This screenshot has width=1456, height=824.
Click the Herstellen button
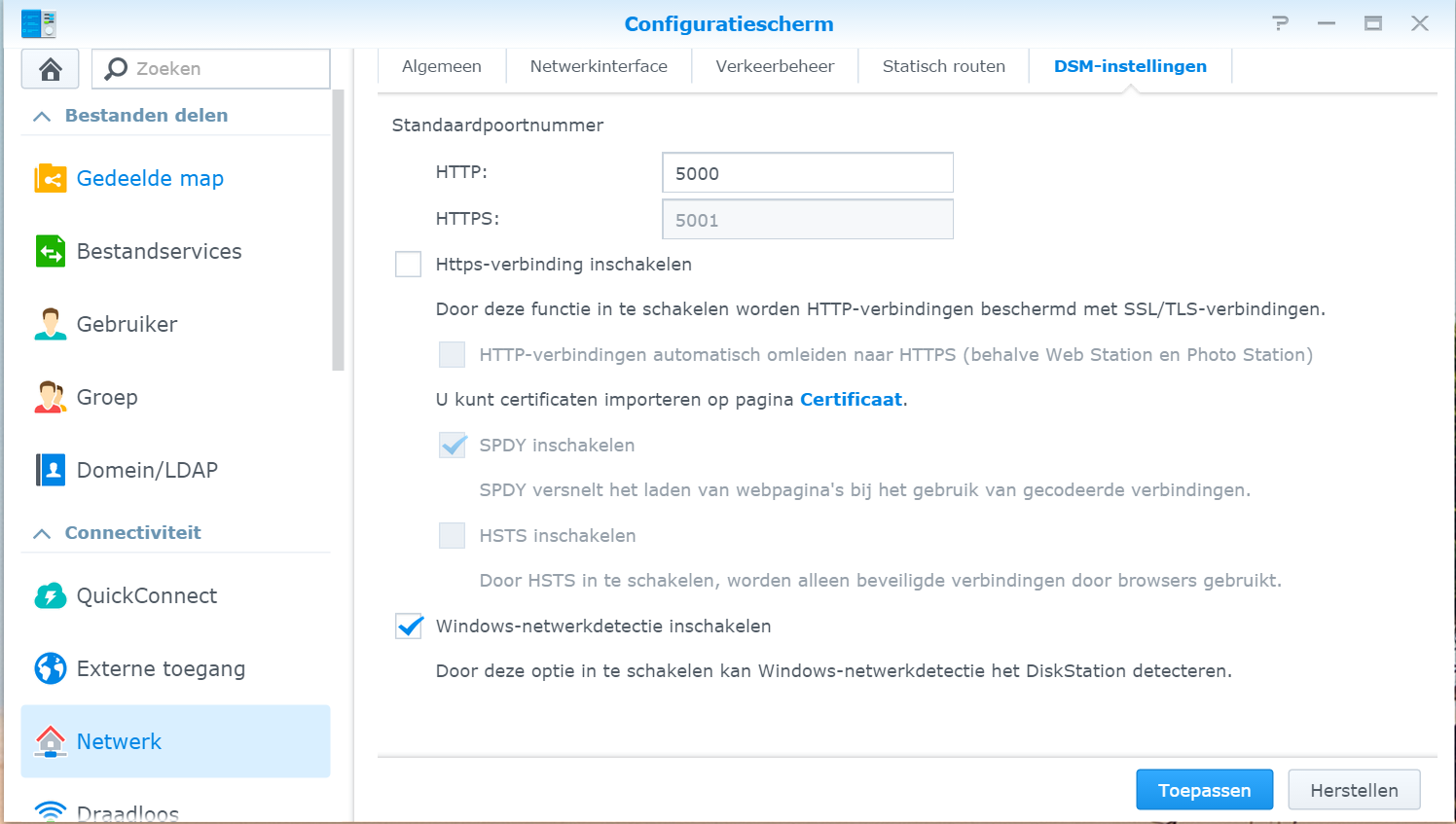(x=1354, y=790)
